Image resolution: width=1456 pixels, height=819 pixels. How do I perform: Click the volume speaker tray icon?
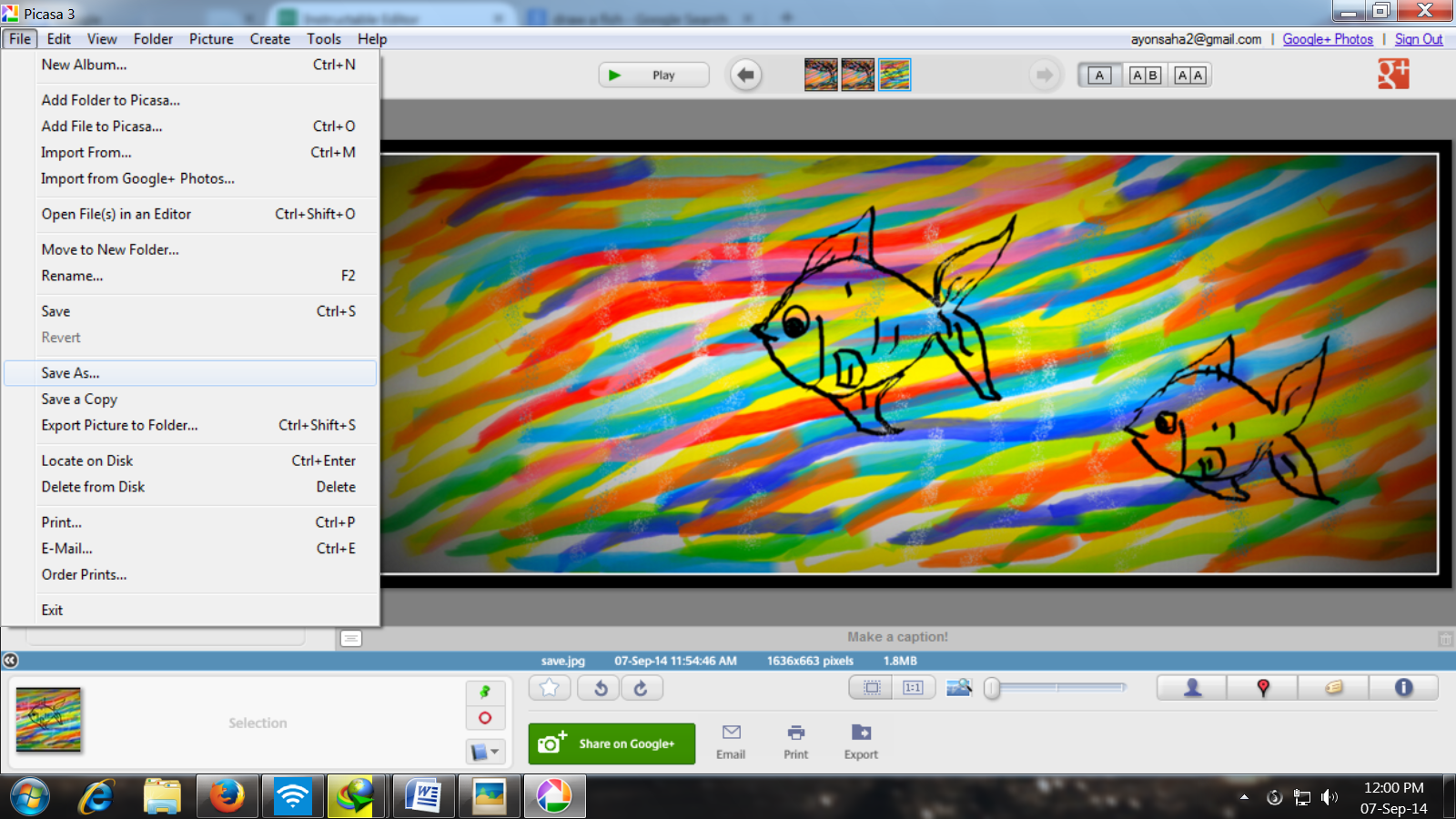pos(1330,798)
